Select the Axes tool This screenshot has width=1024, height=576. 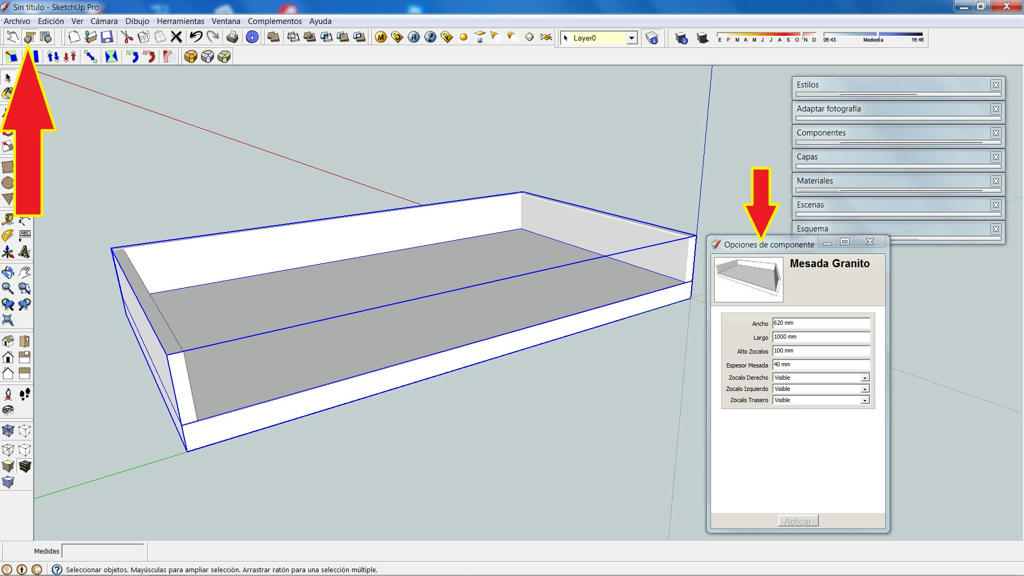click(x=8, y=251)
